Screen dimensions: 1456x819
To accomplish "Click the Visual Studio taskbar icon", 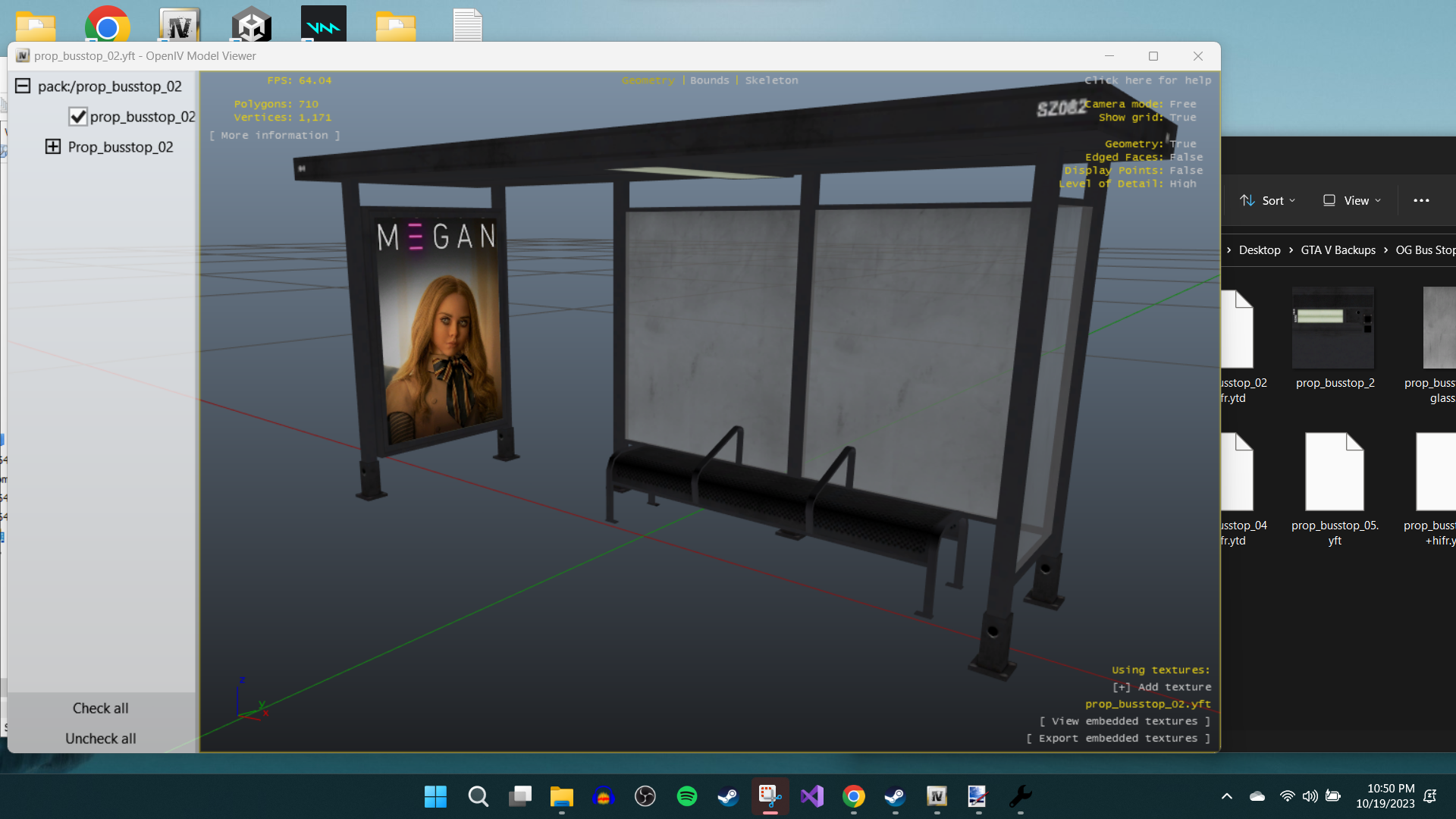I will [811, 796].
